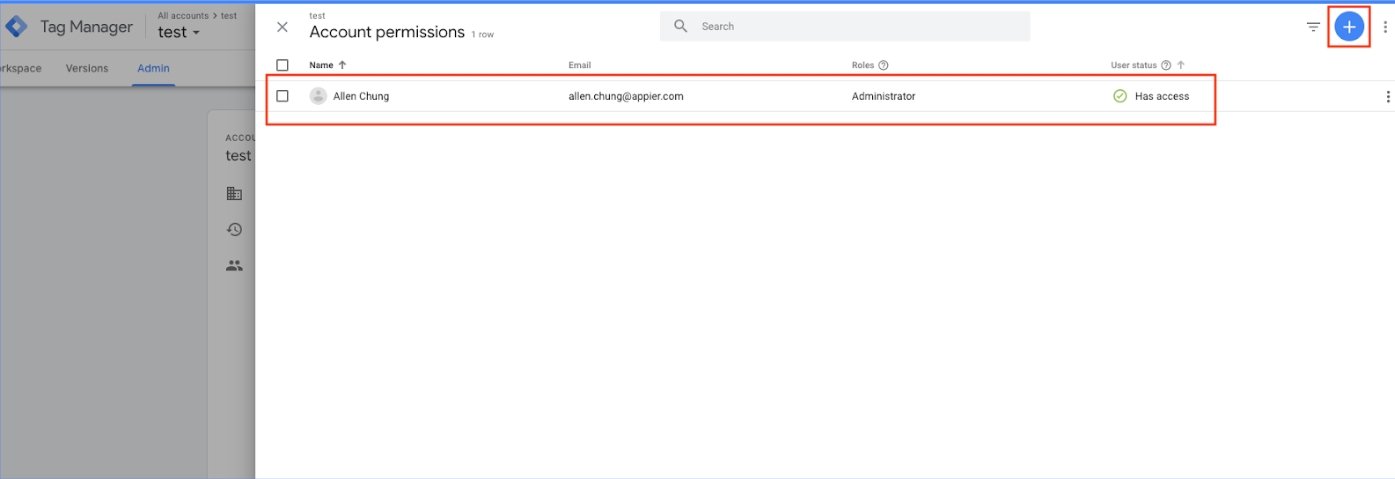The image size is (1395, 479).
Task: Switch to the Versions tab
Action: 87,69
